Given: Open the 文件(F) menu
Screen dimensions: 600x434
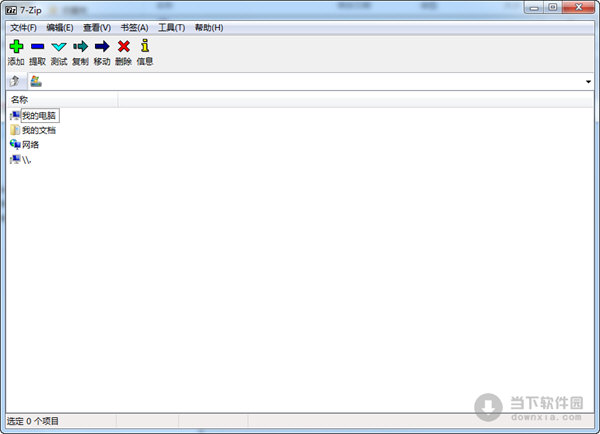Looking at the screenshot, I should (x=23, y=28).
